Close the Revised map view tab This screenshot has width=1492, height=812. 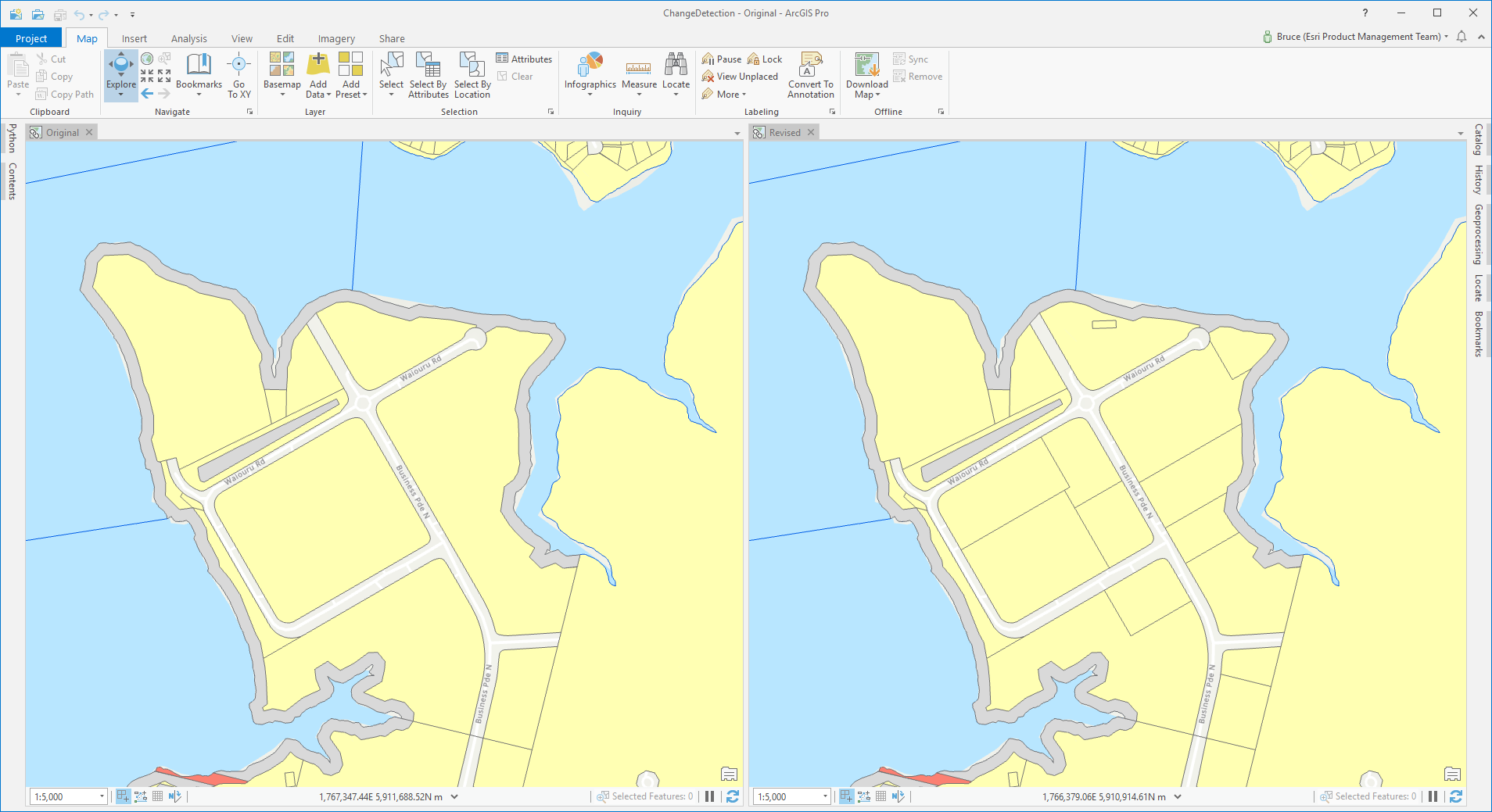click(x=811, y=132)
